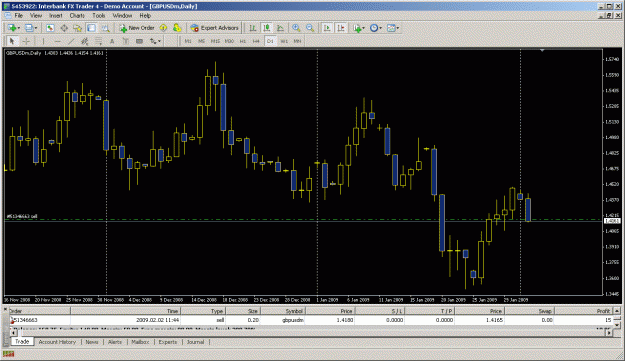
Task: Select order row 51346663 in the terminal
Action: tap(311, 320)
